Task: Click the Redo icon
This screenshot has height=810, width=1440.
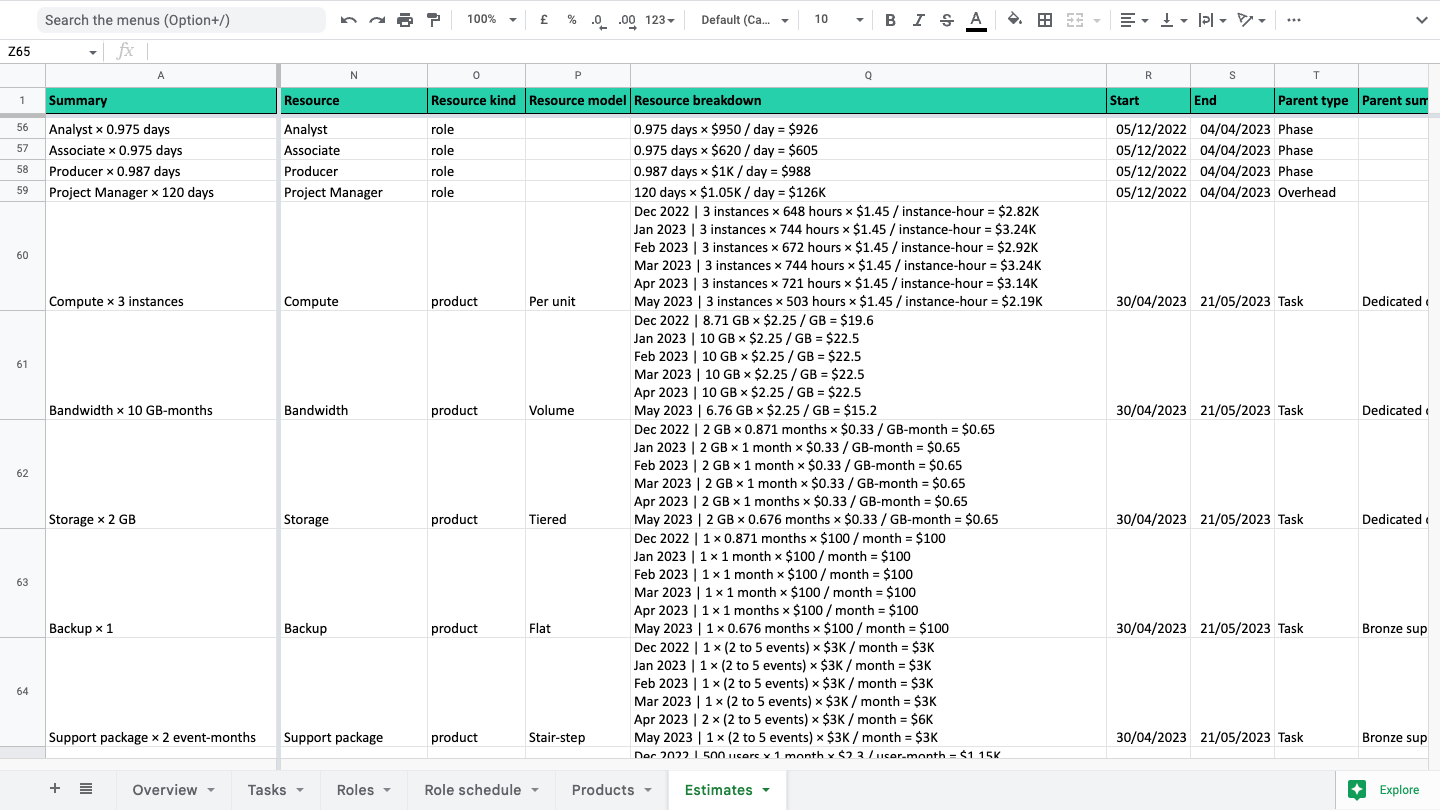Action: 377,20
